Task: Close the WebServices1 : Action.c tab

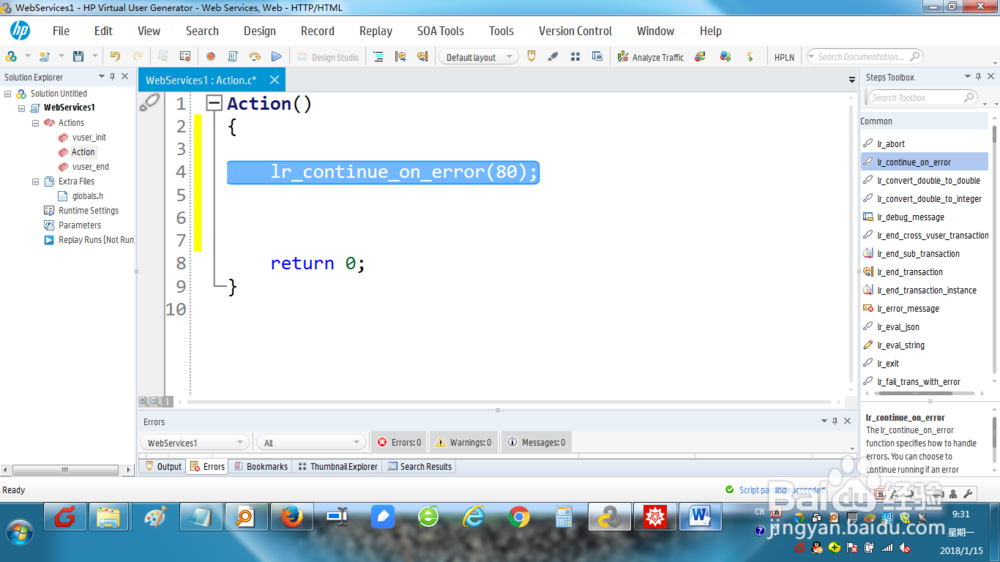Action: tap(274, 80)
